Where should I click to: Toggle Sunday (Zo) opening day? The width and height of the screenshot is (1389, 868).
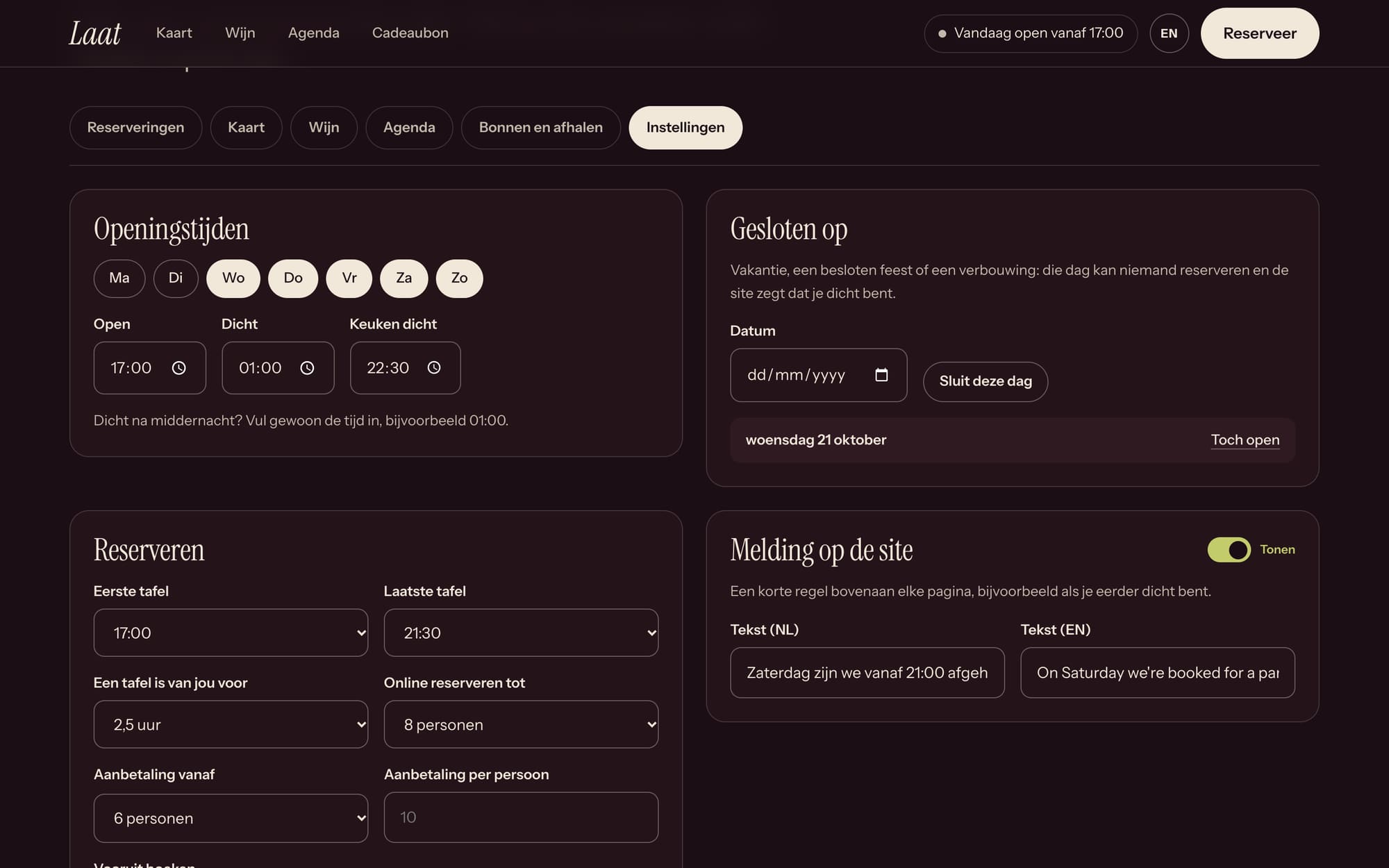460,278
